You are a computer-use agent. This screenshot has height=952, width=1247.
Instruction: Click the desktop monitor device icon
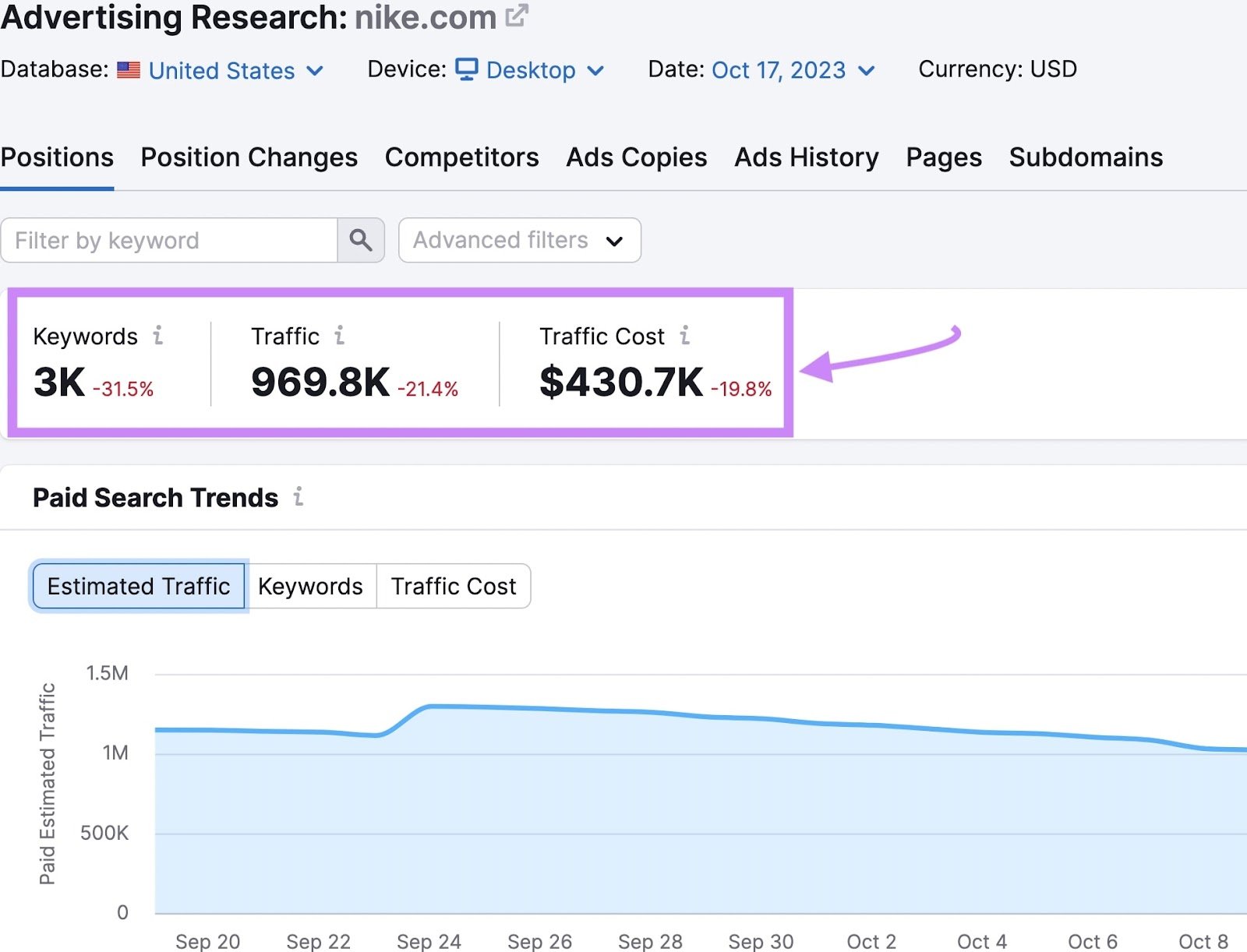point(465,70)
